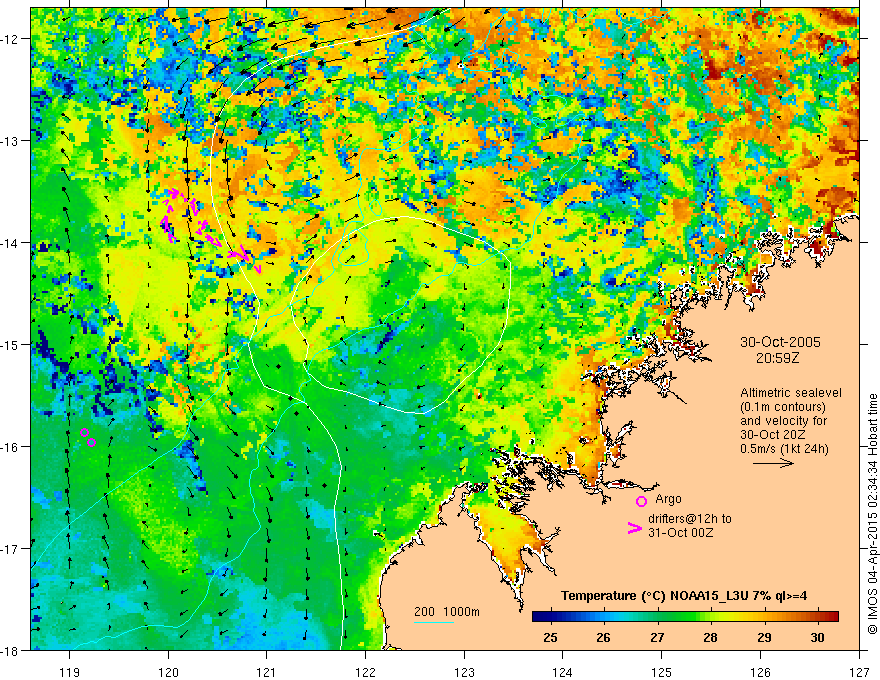
Task: Click latitude axis label '-14'
Action: pos(11,243)
